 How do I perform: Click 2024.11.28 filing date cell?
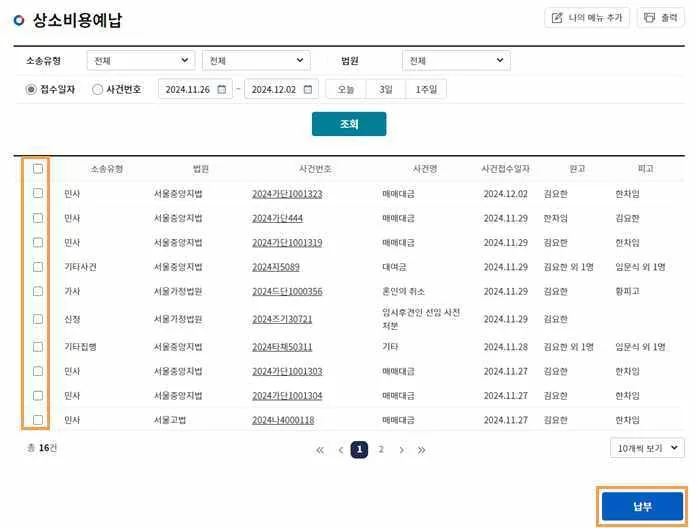click(x=506, y=347)
